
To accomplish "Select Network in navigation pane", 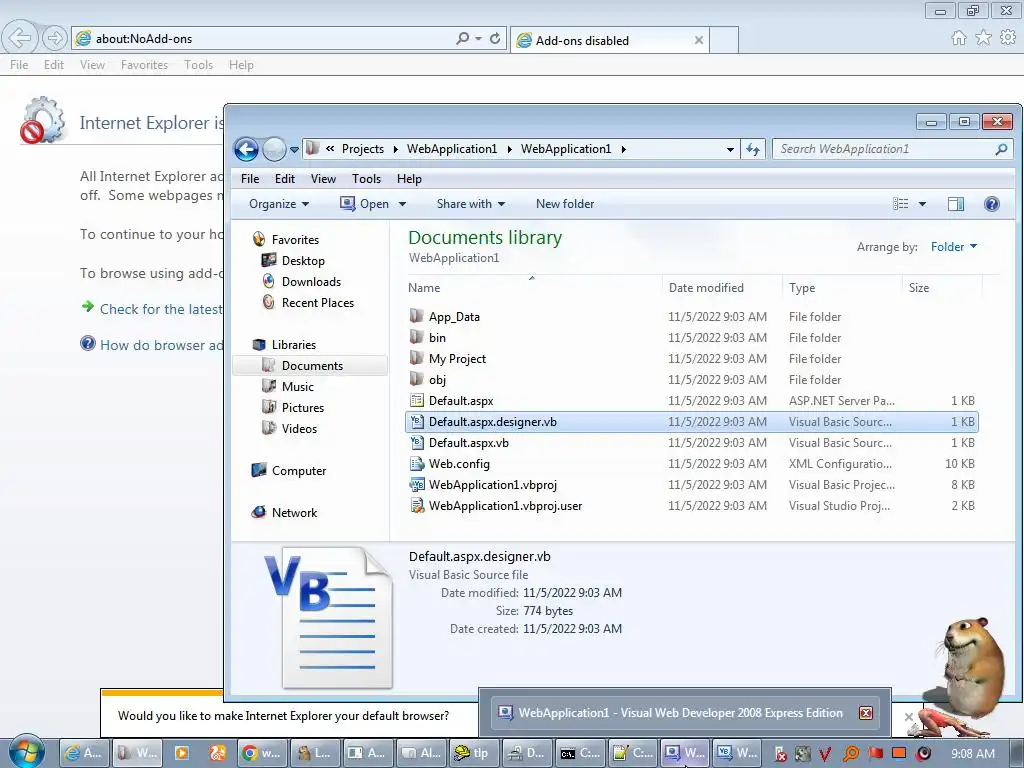I will tap(294, 513).
